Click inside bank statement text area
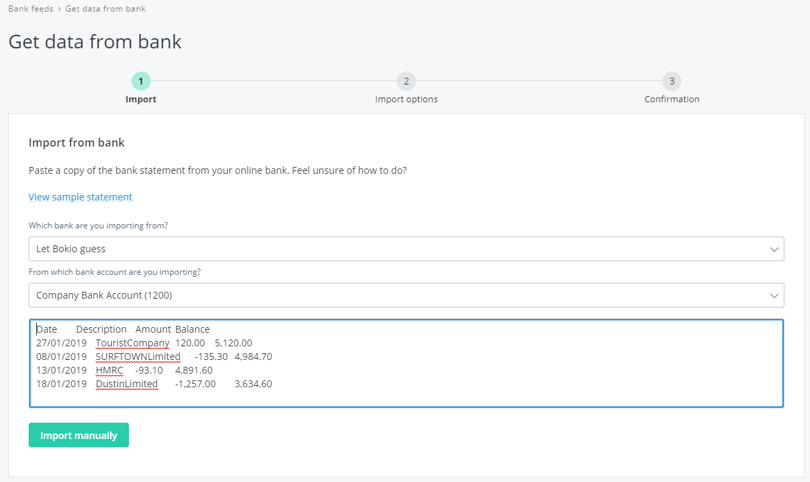 pos(406,363)
